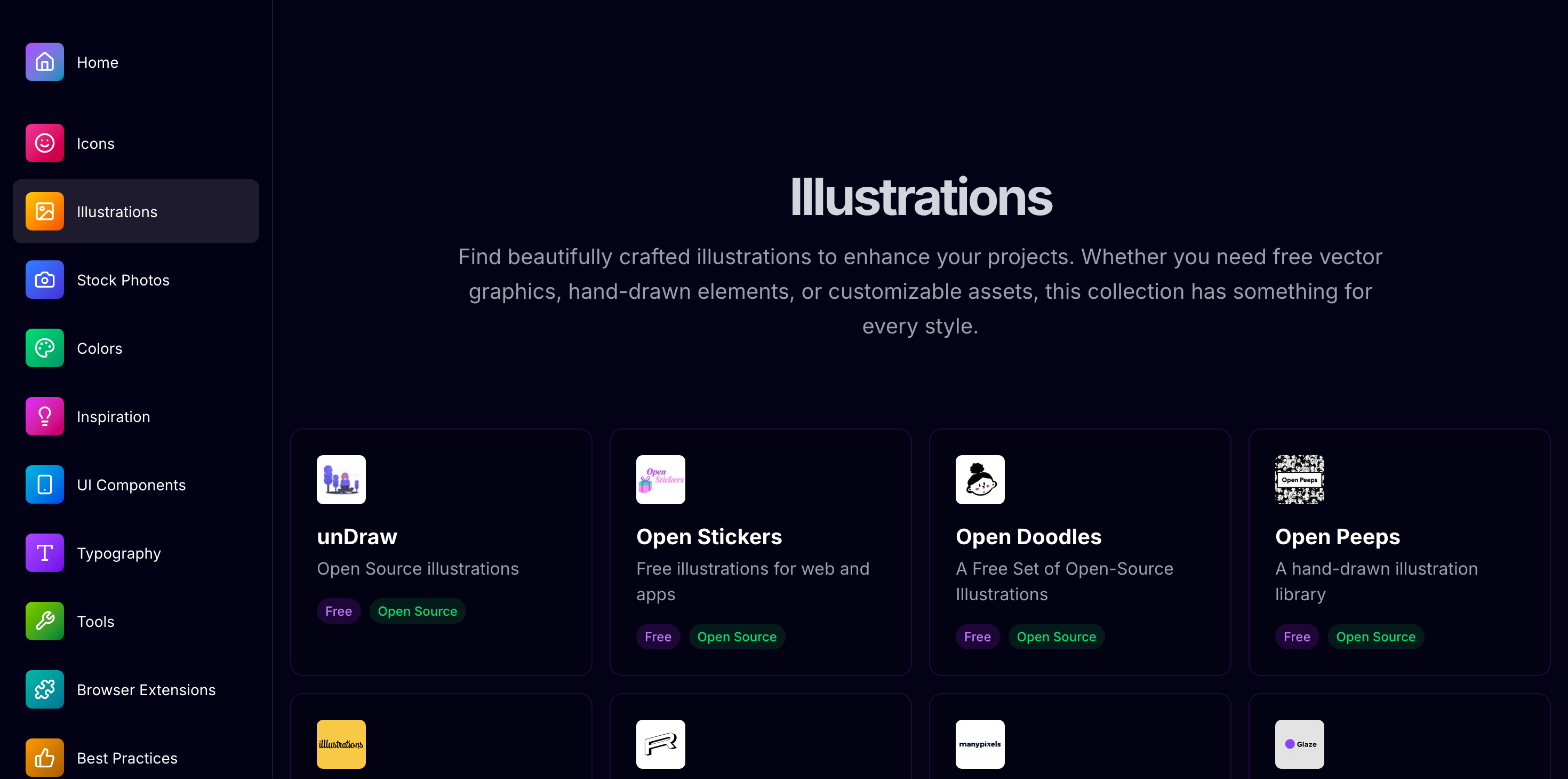Click the Free tag on Open Doodles
The width and height of the screenshot is (1568, 779).
coord(978,637)
